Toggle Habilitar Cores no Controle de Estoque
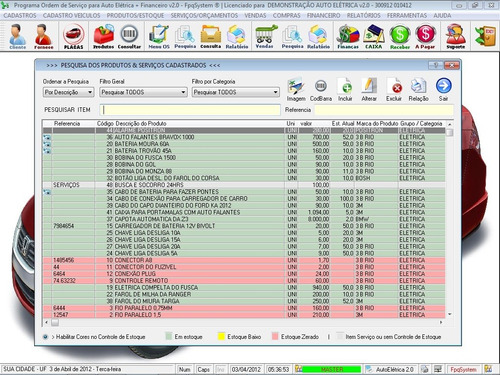 (45, 337)
